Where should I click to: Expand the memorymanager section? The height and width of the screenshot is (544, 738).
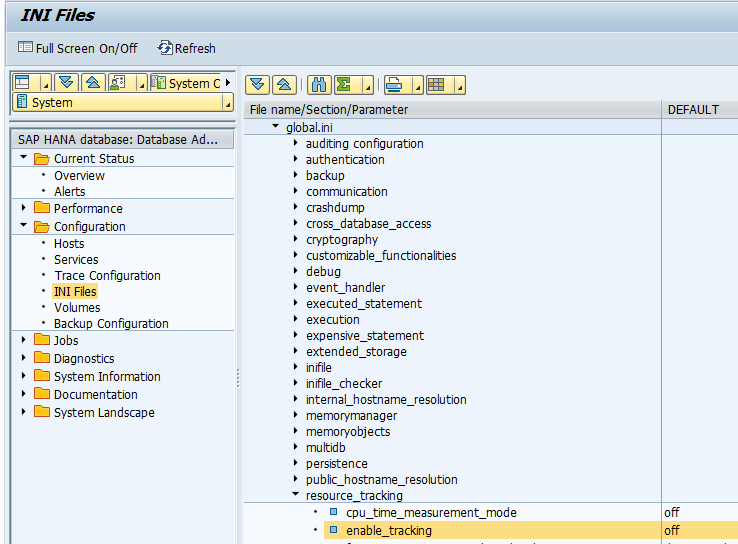[x=296, y=415]
